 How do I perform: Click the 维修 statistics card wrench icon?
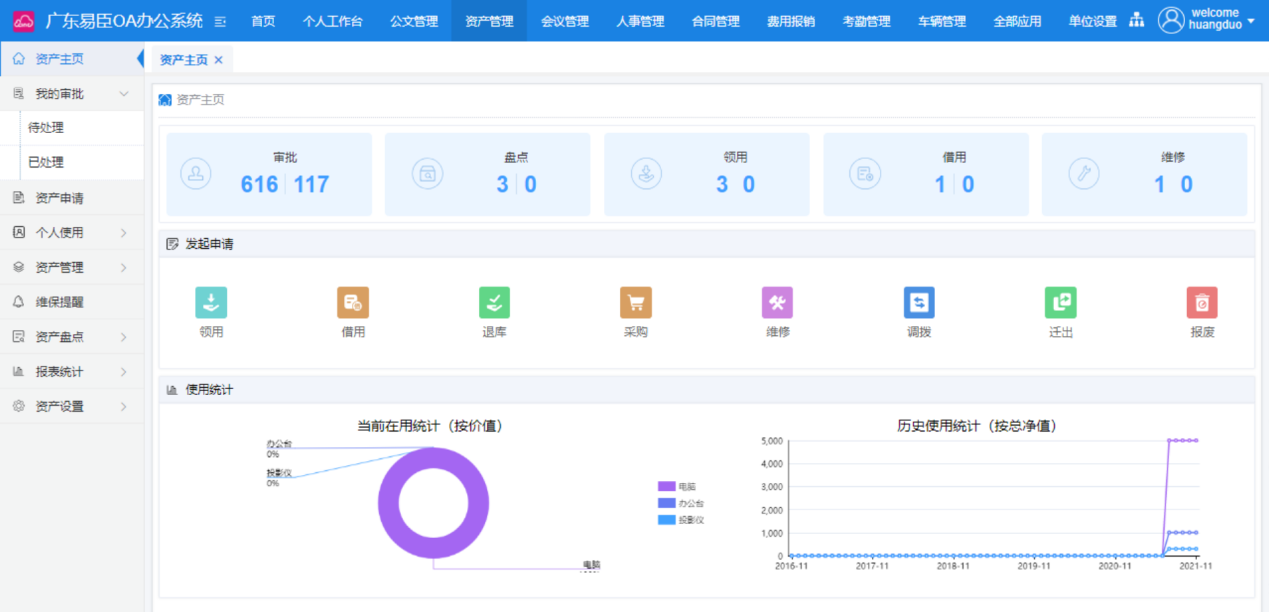(x=1084, y=173)
